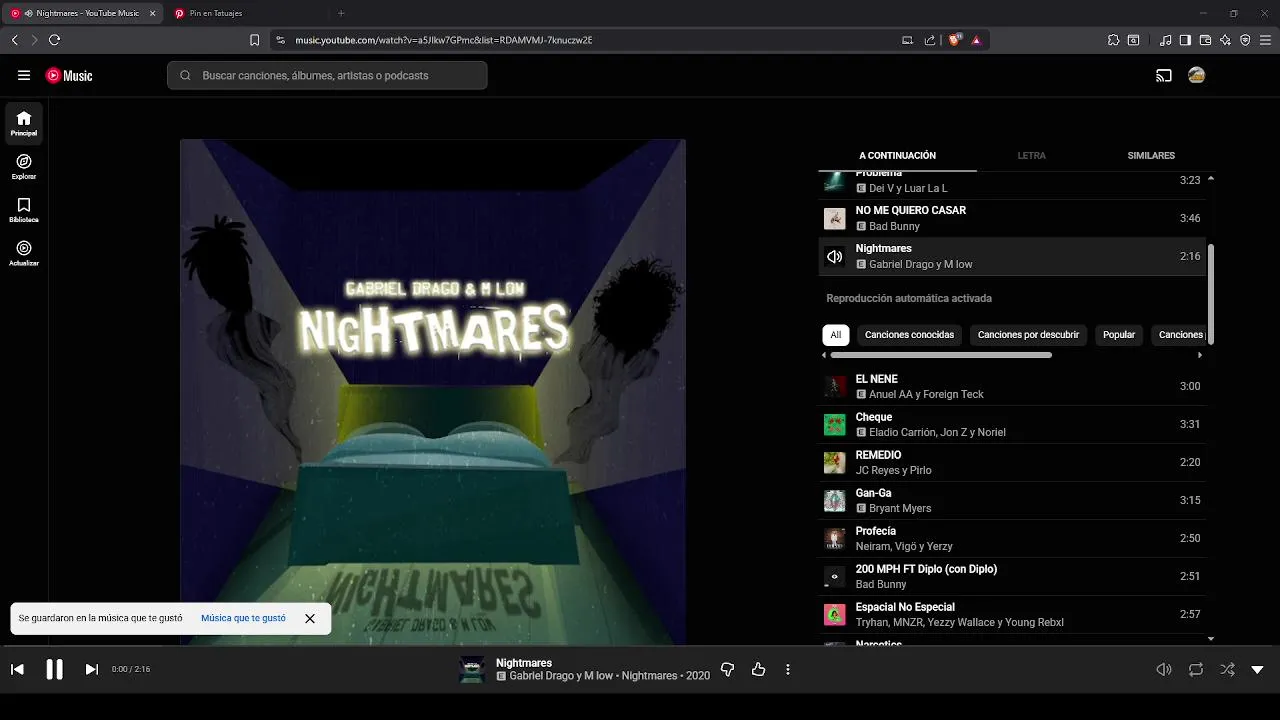Image resolution: width=1280 pixels, height=720 pixels.
Task: Toggle the browser sidebar panel
Action: click(x=1185, y=40)
